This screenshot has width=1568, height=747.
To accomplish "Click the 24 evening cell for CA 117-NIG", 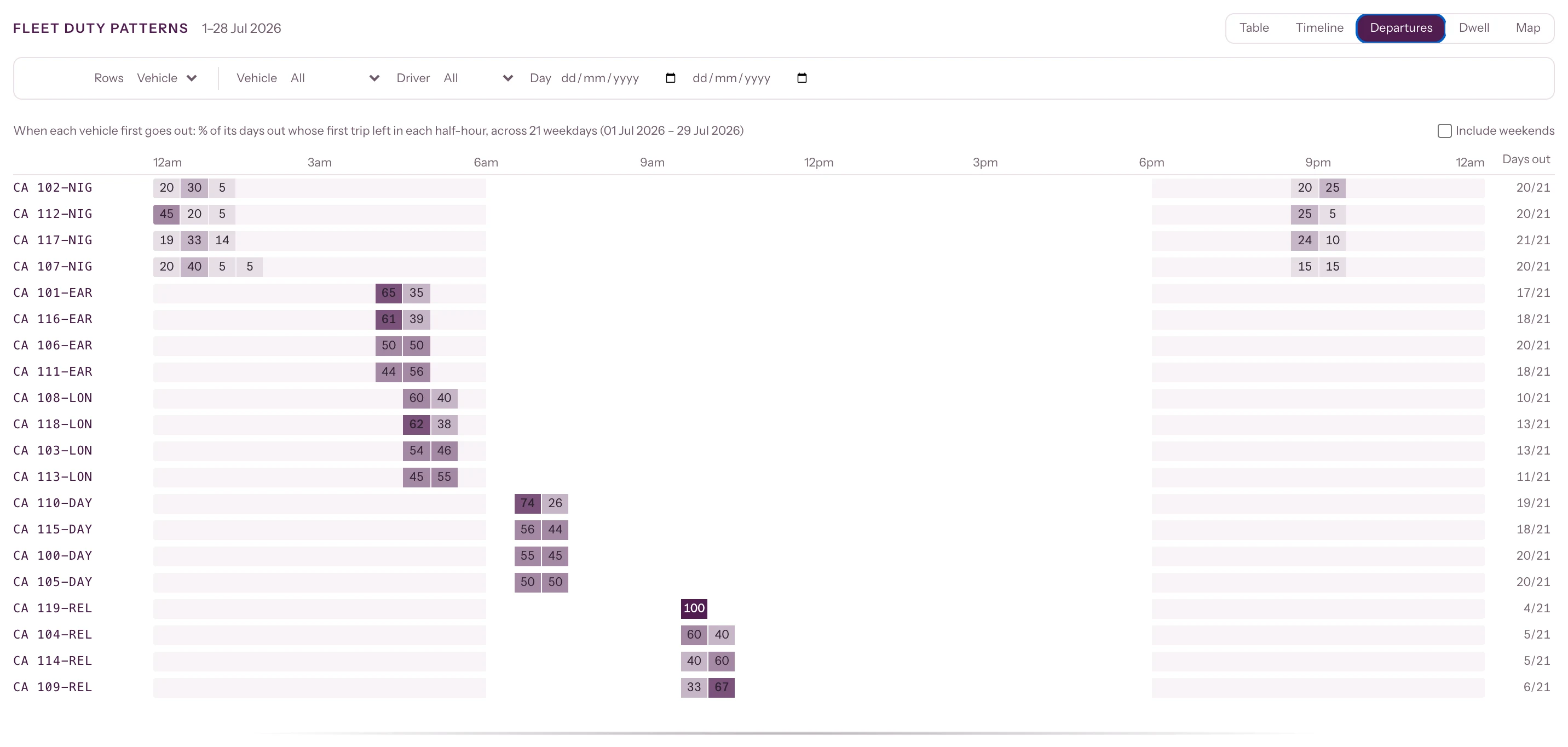I will (x=1305, y=240).
